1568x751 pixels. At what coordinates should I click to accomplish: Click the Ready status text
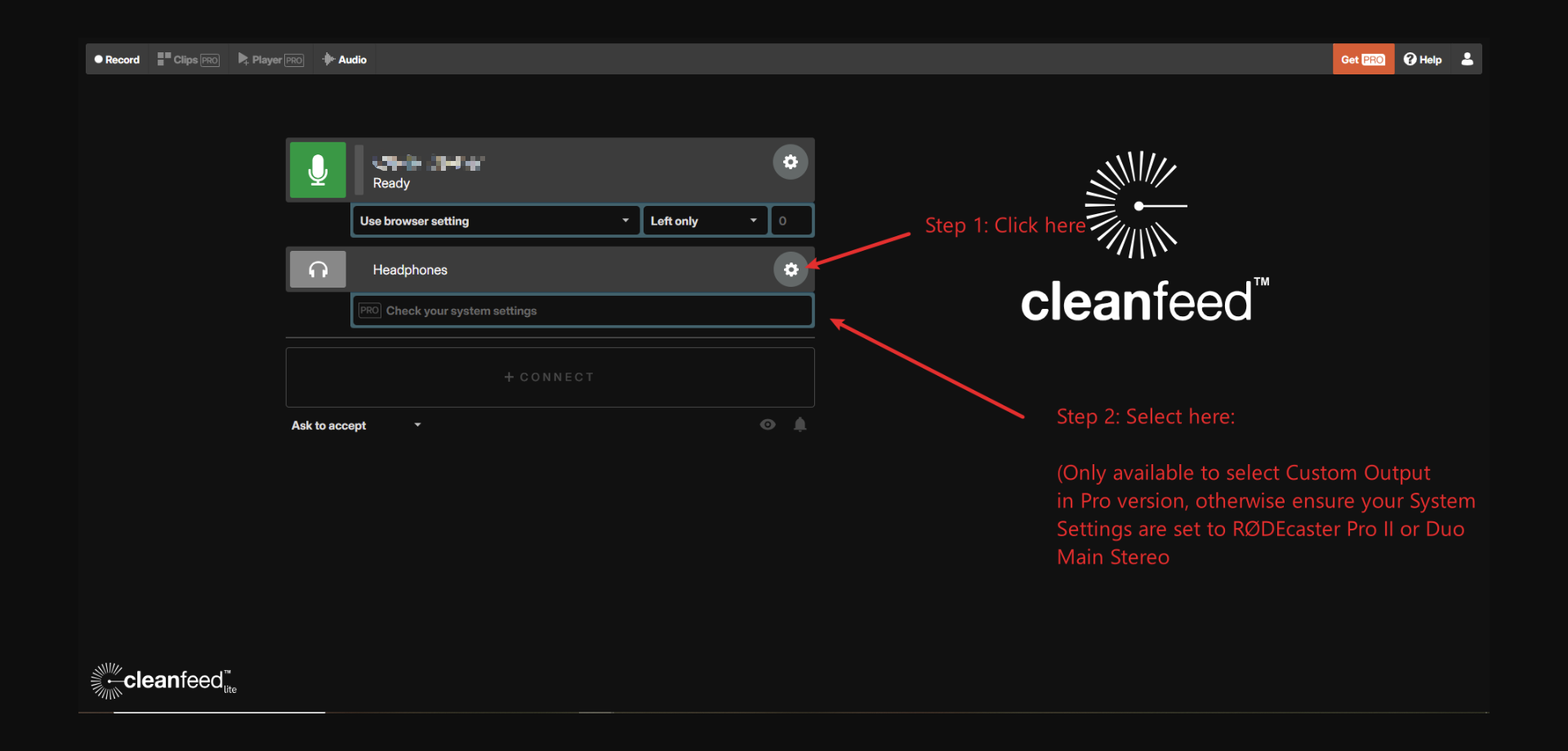(x=391, y=183)
